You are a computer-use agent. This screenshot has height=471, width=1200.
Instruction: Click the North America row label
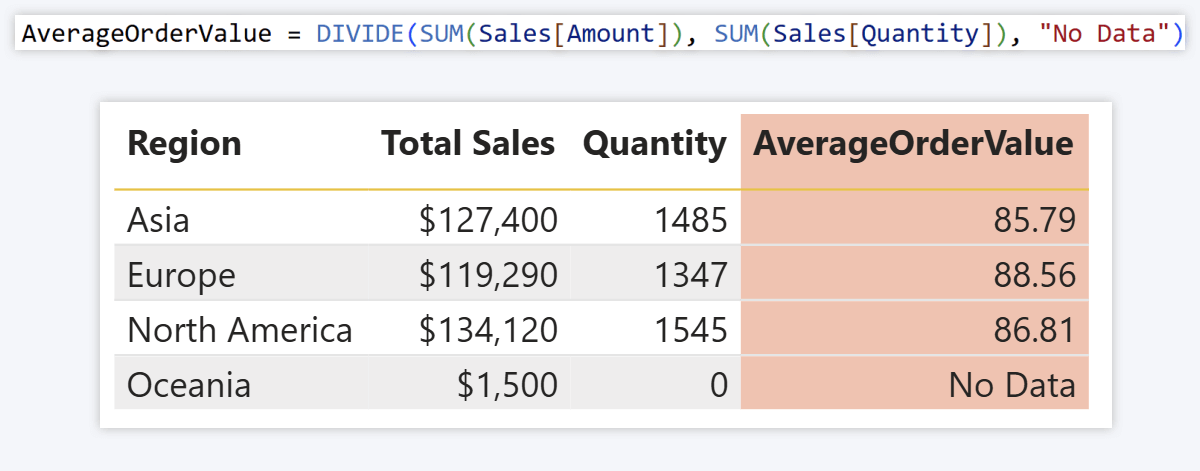(239, 329)
